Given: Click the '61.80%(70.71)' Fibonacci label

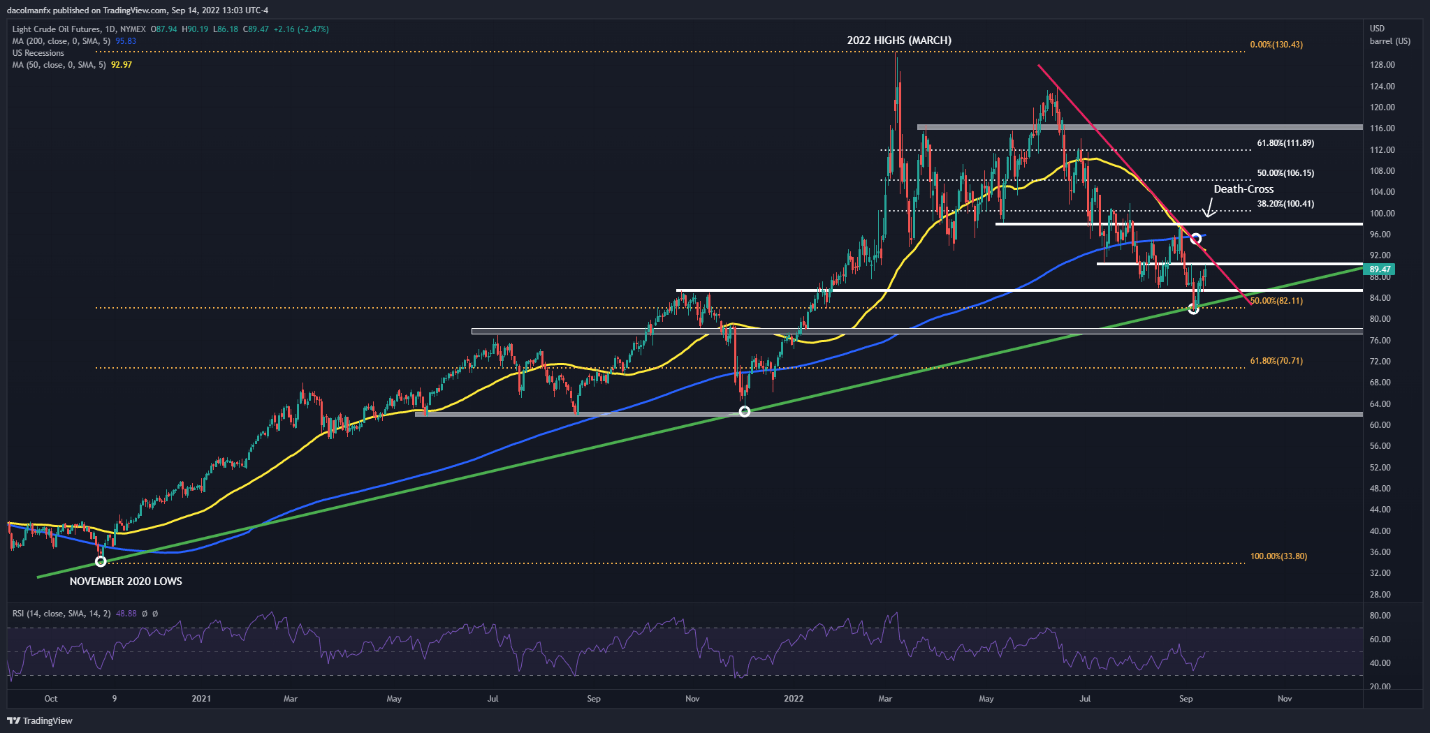Looking at the screenshot, I should pos(1277,360).
